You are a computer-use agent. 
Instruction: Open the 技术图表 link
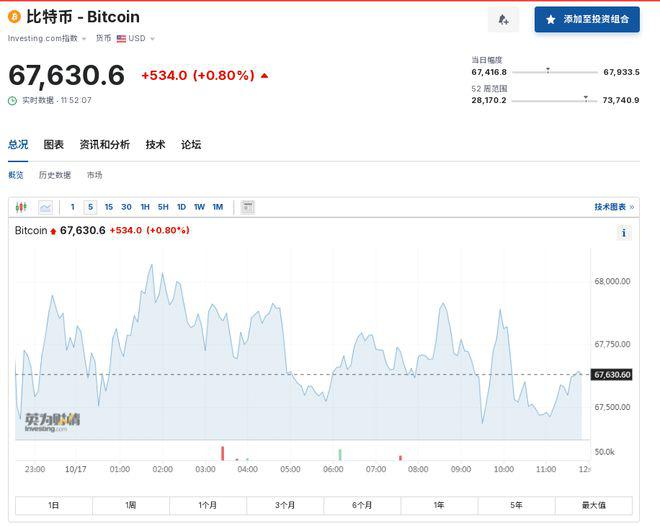click(x=614, y=207)
